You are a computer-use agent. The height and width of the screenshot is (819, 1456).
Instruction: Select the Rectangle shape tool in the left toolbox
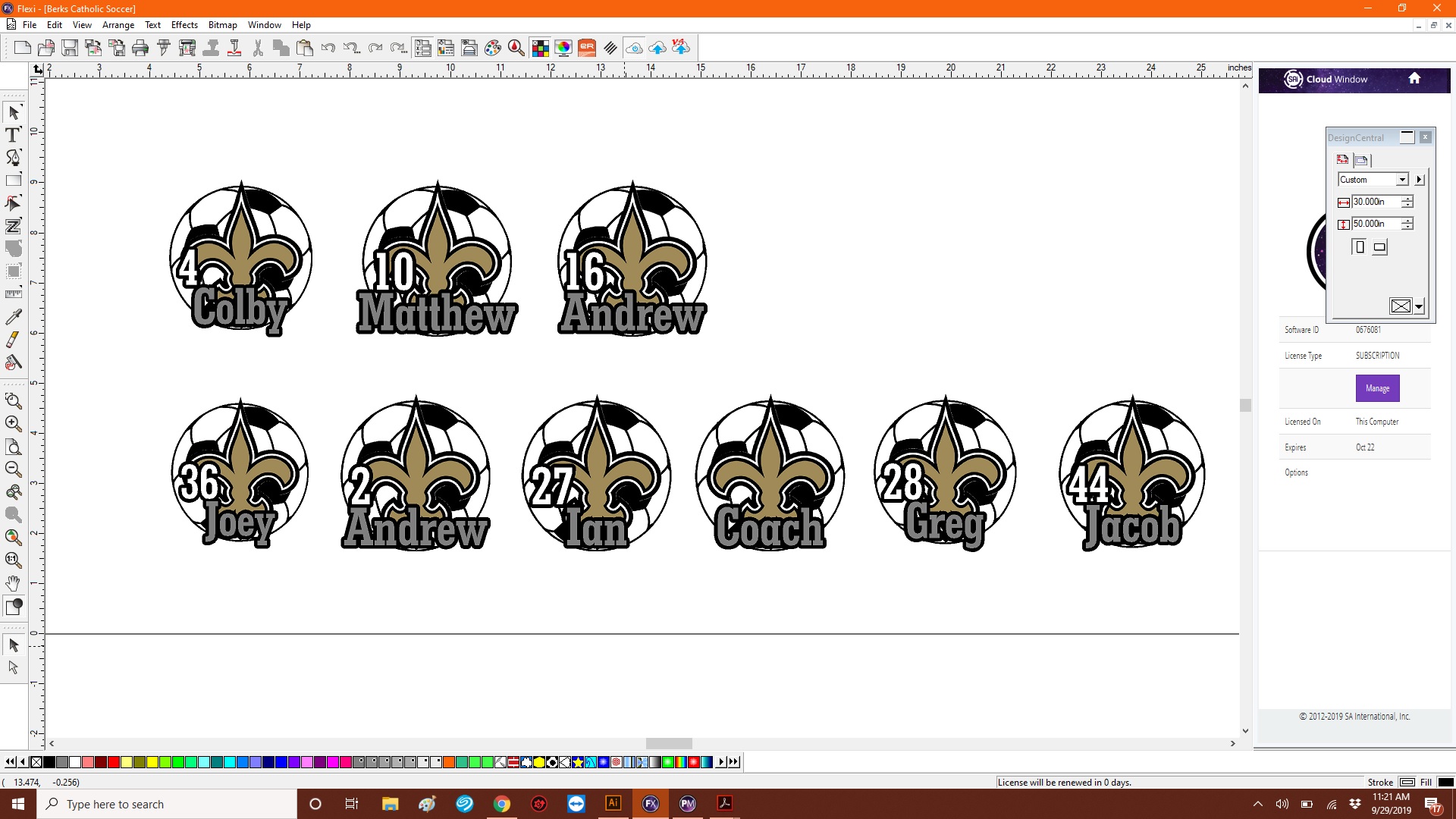[13, 180]
